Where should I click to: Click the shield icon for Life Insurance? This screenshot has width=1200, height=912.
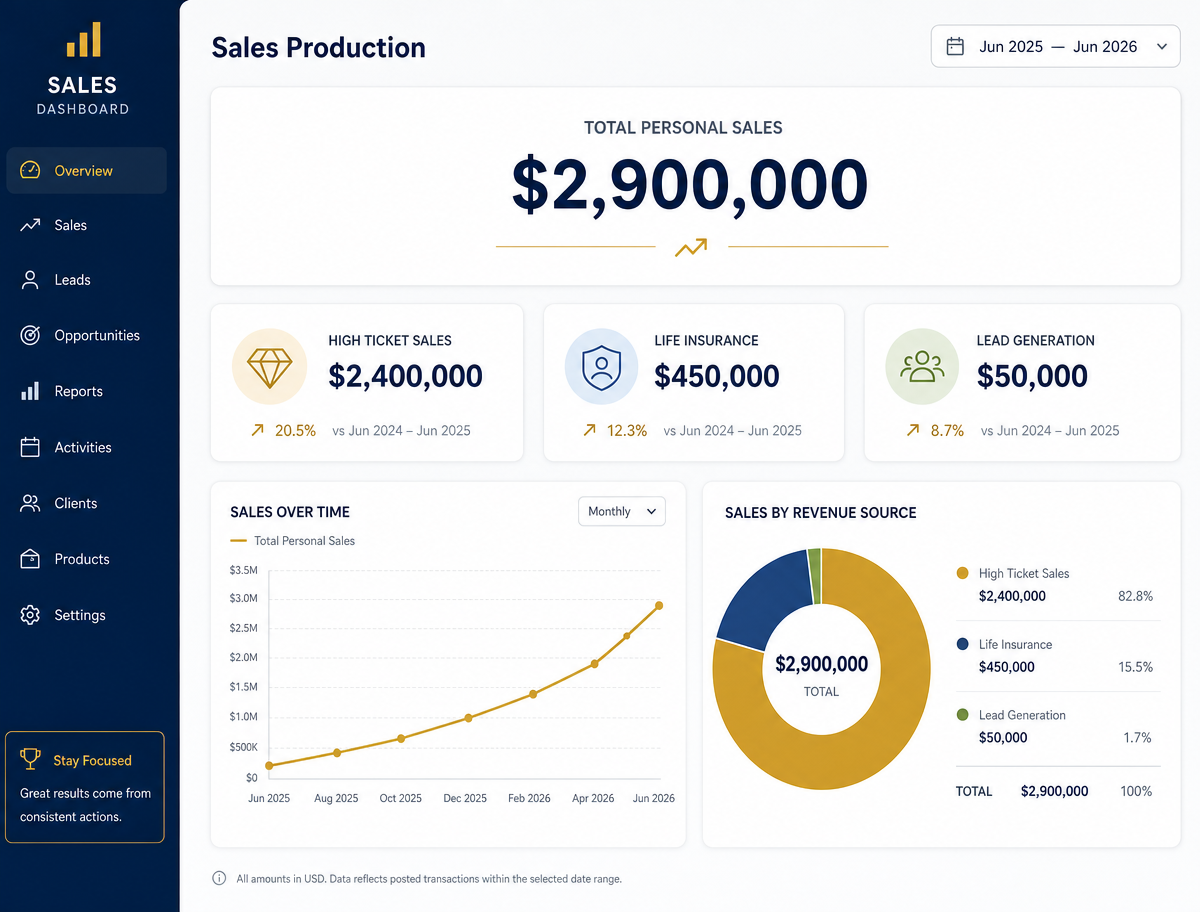coord(601,366)
